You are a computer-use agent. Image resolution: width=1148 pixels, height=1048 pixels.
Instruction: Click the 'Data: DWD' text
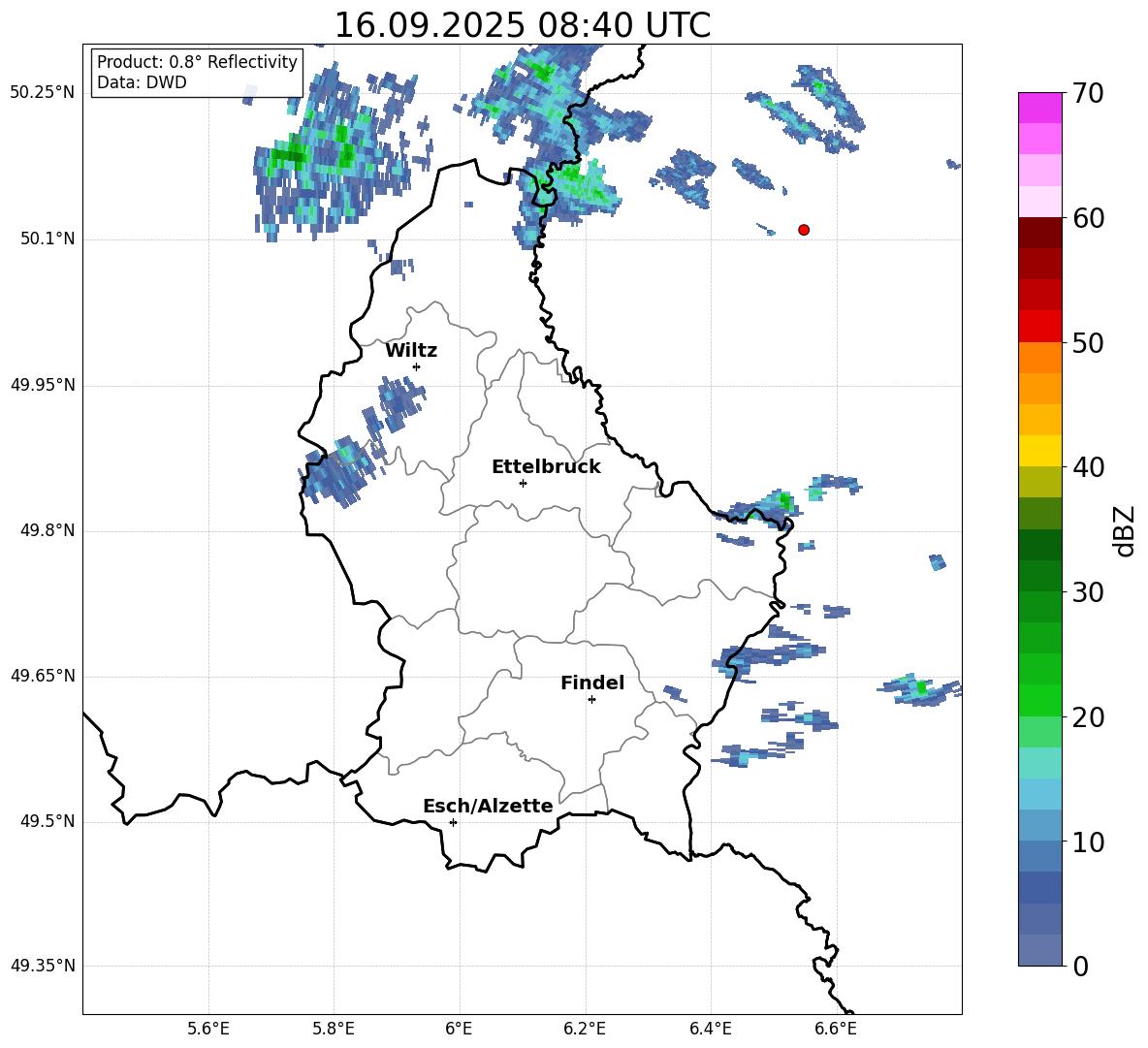(142, 82)
